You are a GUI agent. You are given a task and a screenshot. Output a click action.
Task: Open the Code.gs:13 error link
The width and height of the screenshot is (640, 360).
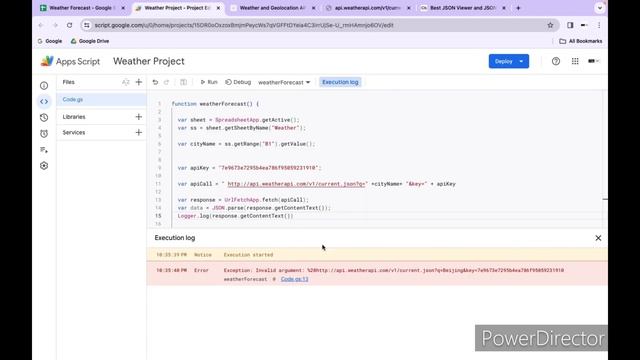pos(294,279)
